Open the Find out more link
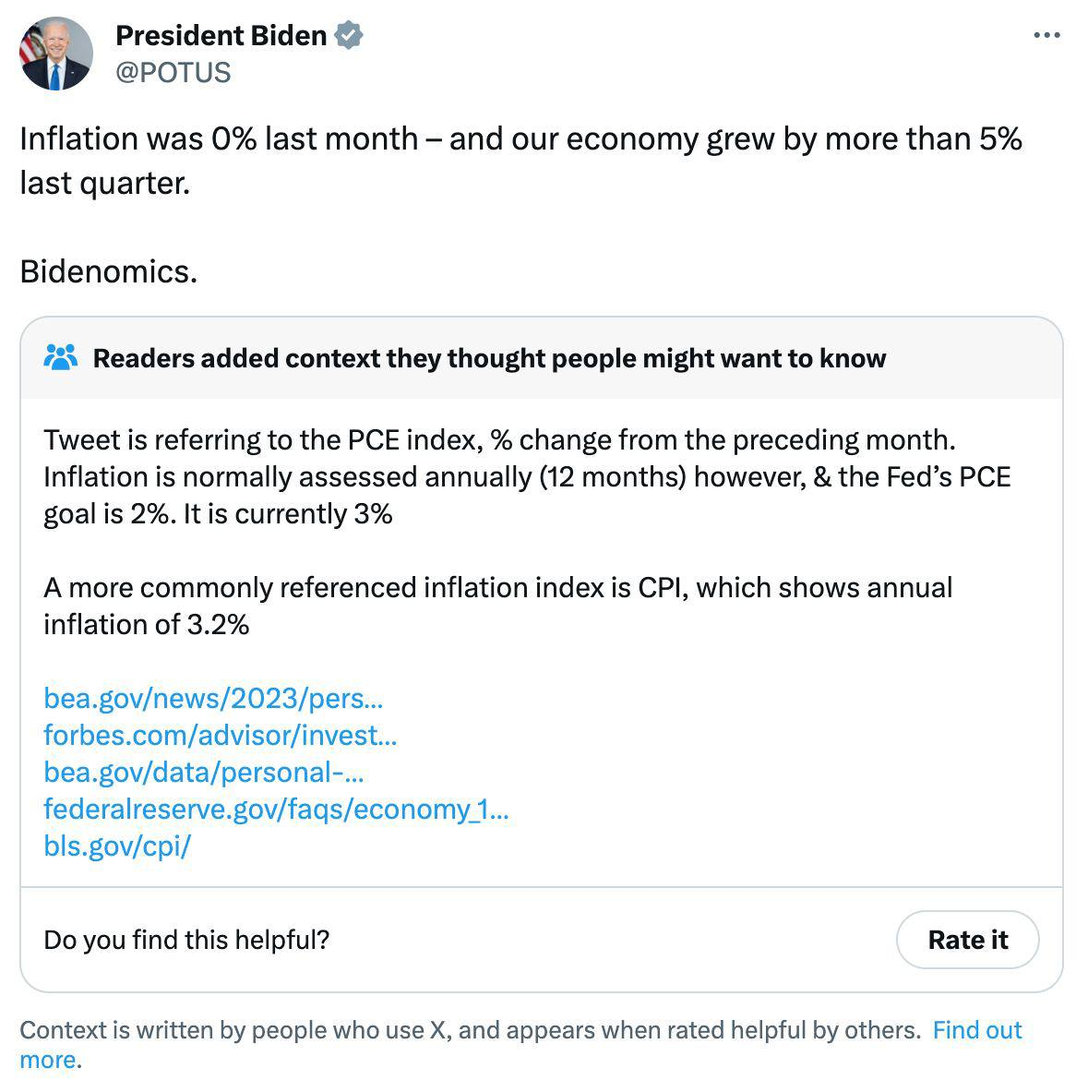 (977, 1030)
